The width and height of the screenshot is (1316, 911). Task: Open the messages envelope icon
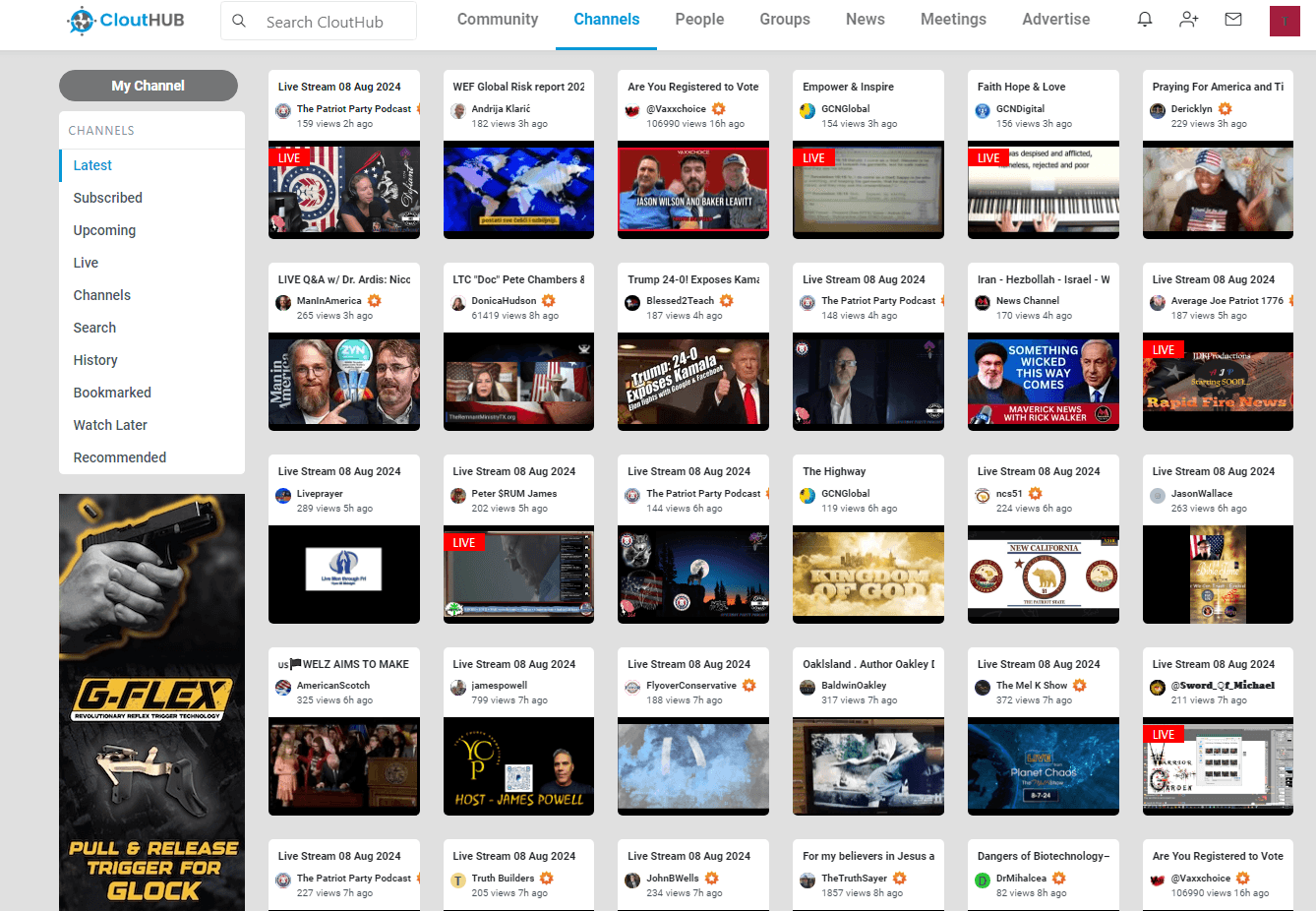tap(1233, 20)
